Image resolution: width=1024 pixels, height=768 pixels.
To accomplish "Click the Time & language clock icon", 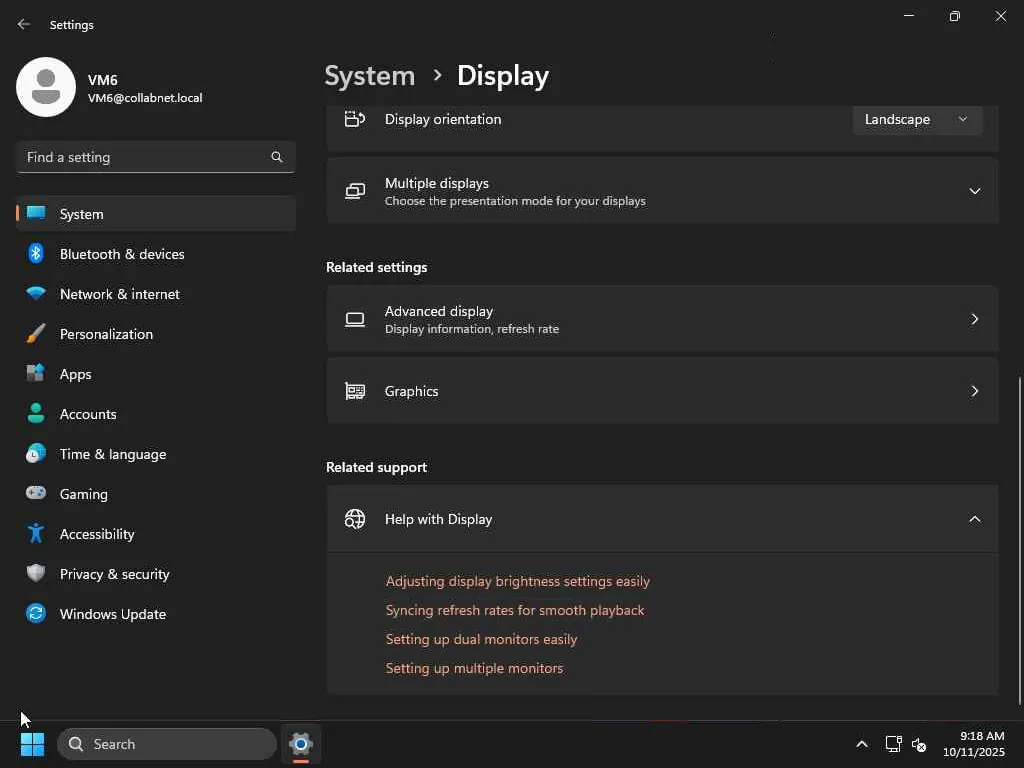I will (x=36, y=454).
